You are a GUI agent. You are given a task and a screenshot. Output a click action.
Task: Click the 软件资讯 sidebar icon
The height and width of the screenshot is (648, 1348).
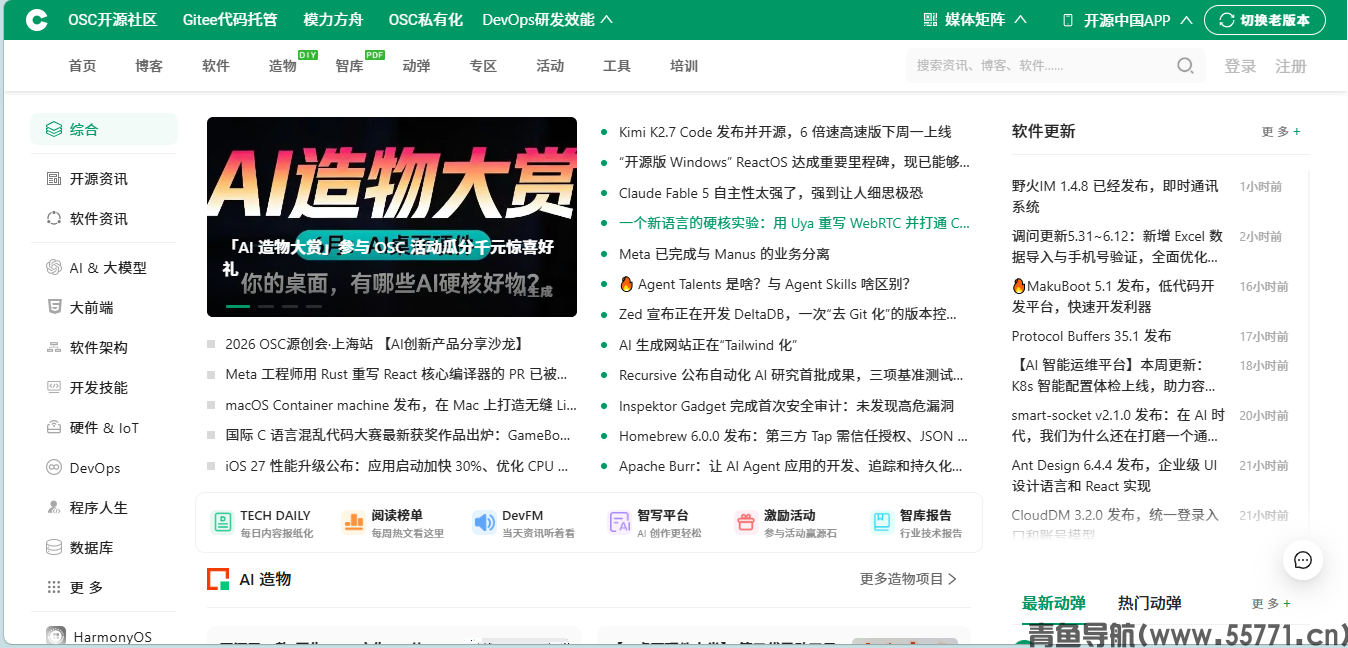tap(54, 218)
